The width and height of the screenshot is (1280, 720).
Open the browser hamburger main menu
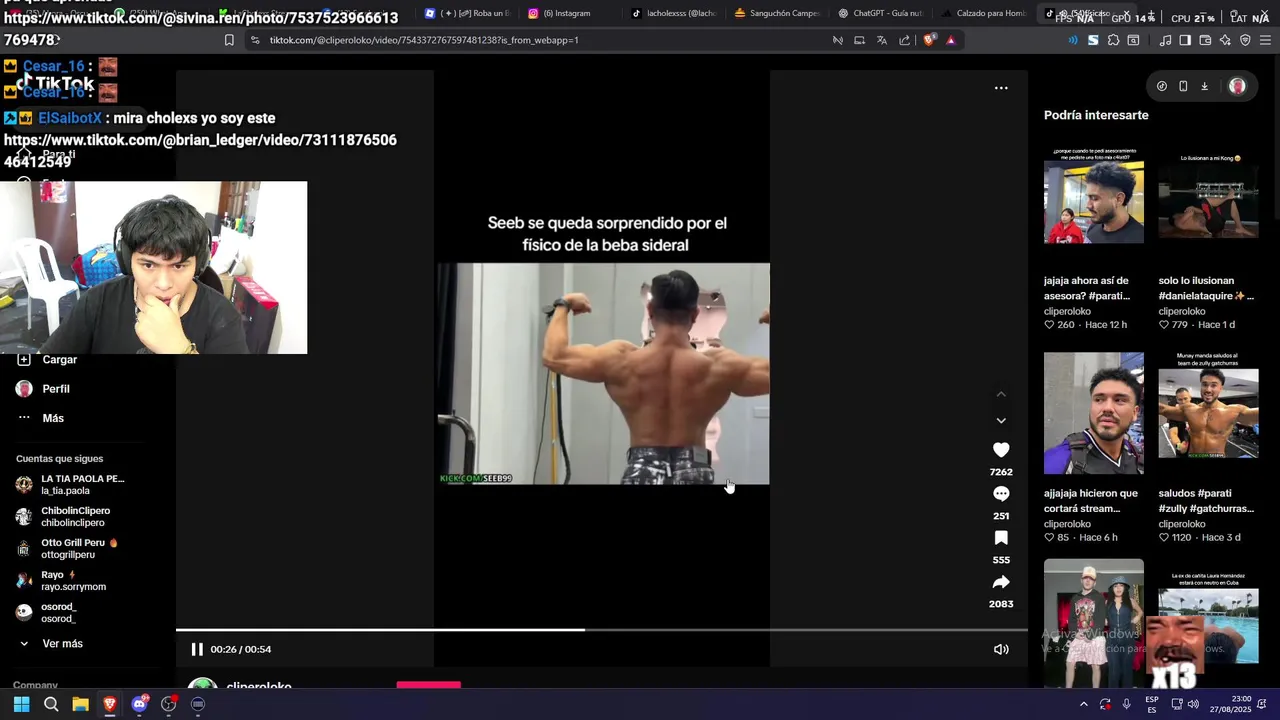point(1265,40)
